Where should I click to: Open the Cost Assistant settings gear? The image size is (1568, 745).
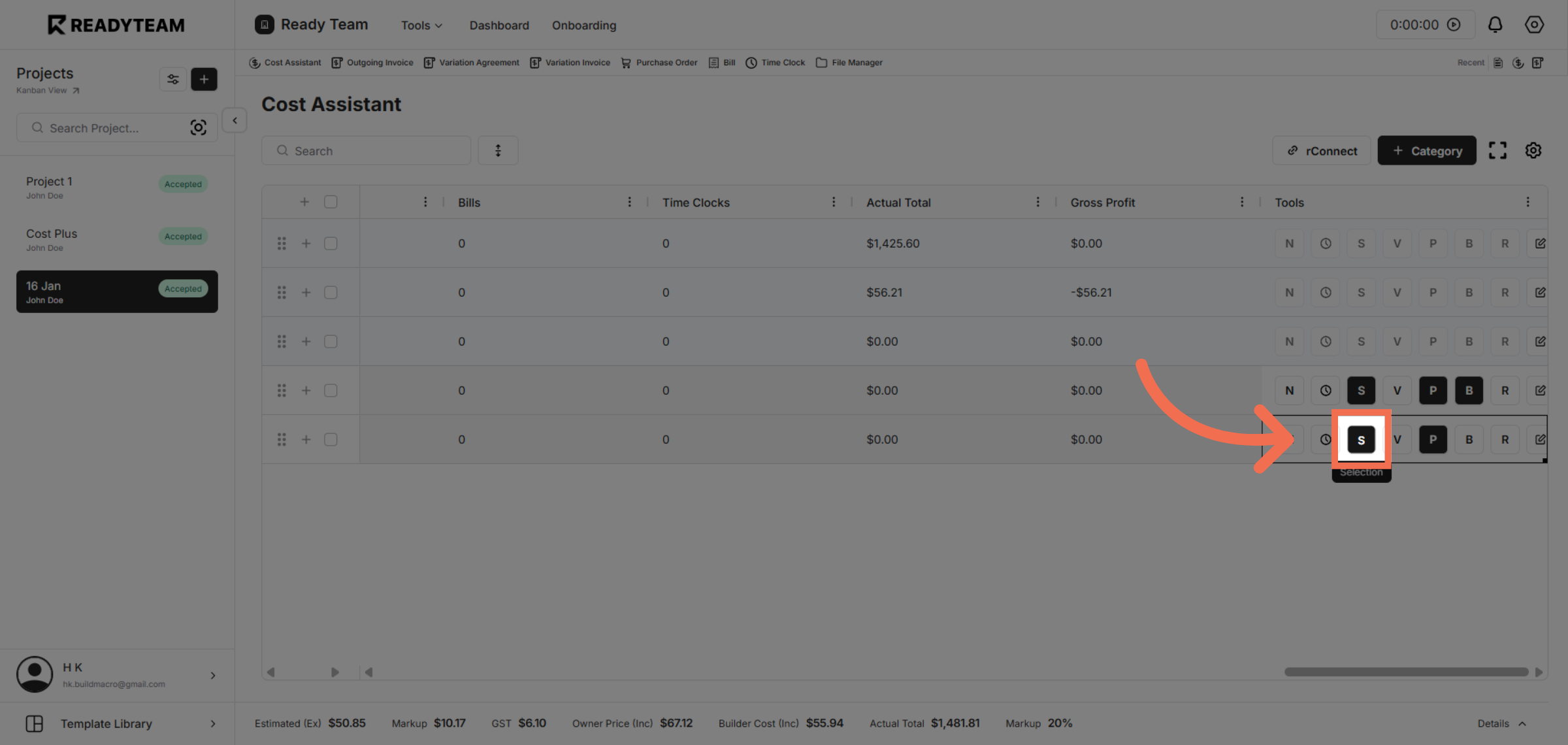coord(1533,150)
